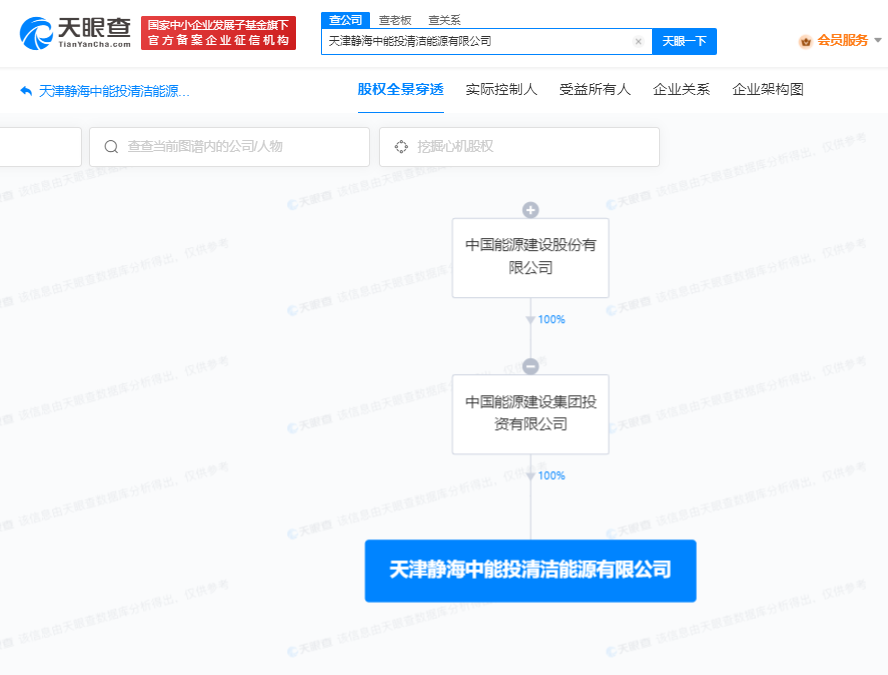Open the 股权全景穿透 tab

(x=400, y=89)
